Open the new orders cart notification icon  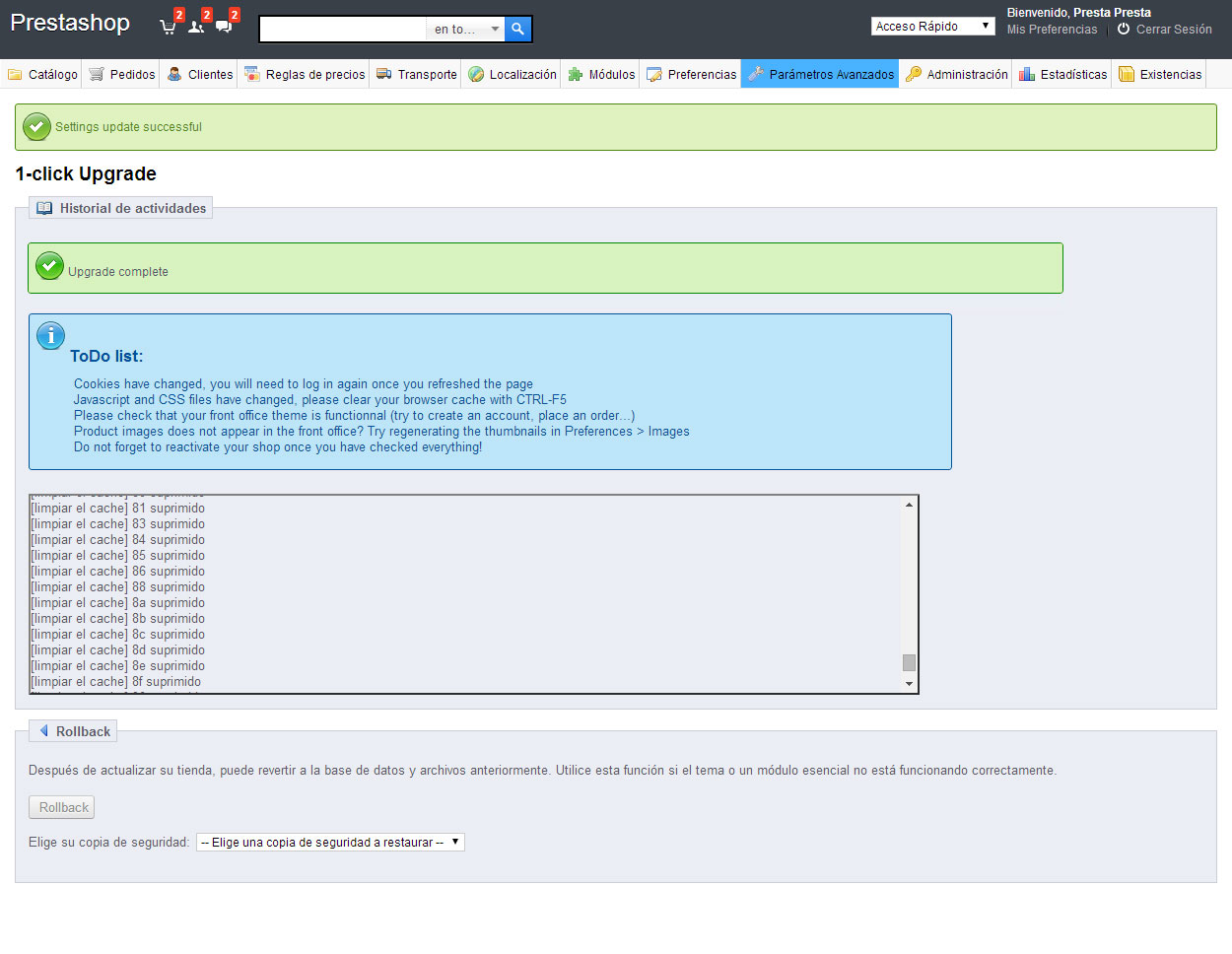pyautogui.click(x=169, y=26)
